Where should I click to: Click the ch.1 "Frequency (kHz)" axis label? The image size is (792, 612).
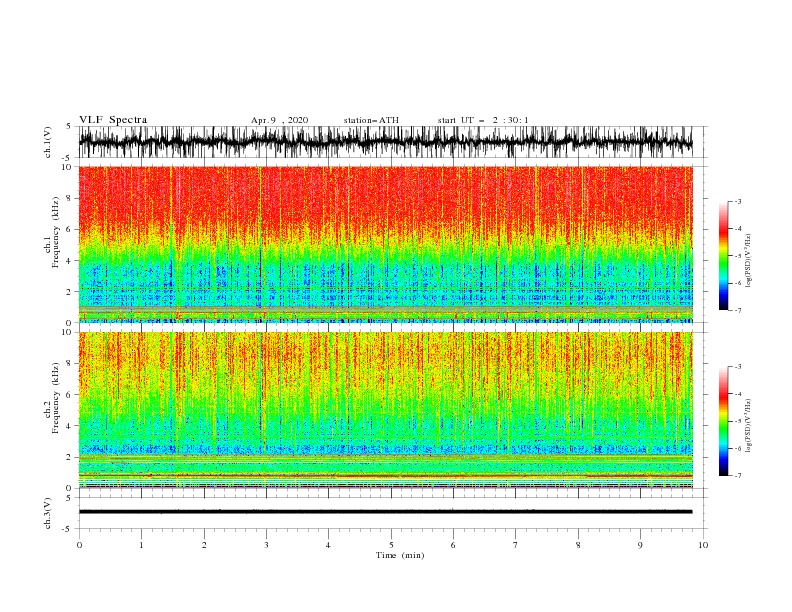(x=56, y=232)
